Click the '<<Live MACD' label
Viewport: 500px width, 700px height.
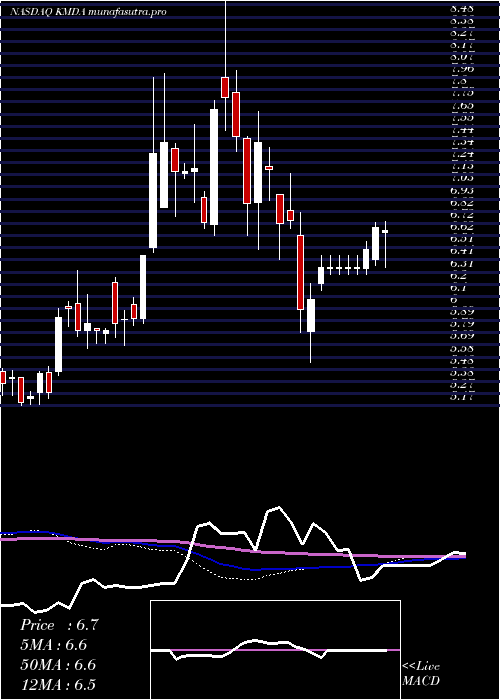421,674
